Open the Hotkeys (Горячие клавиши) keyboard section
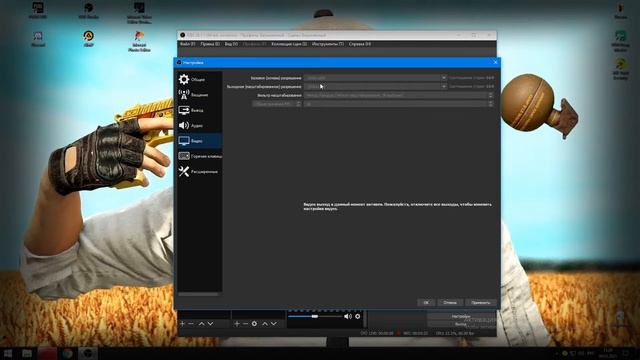This screenshot has height=360, width=640. click(200, 156)
